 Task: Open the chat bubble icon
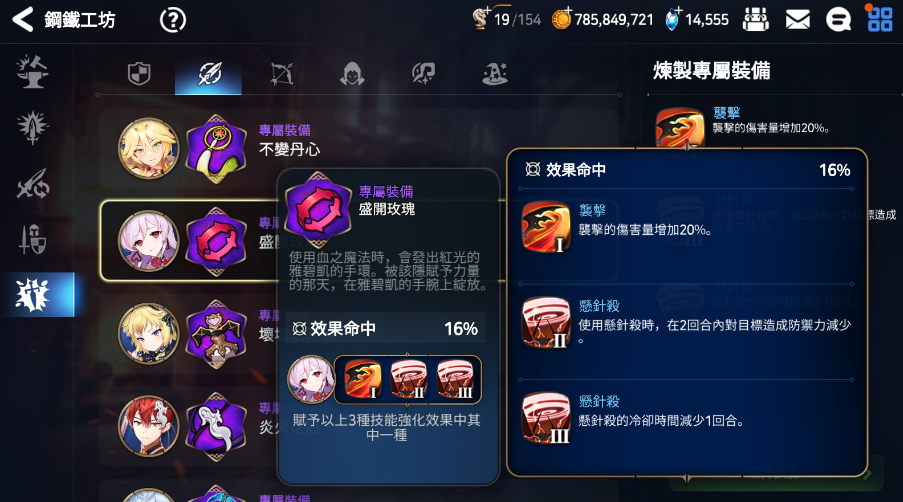point(838,20)
